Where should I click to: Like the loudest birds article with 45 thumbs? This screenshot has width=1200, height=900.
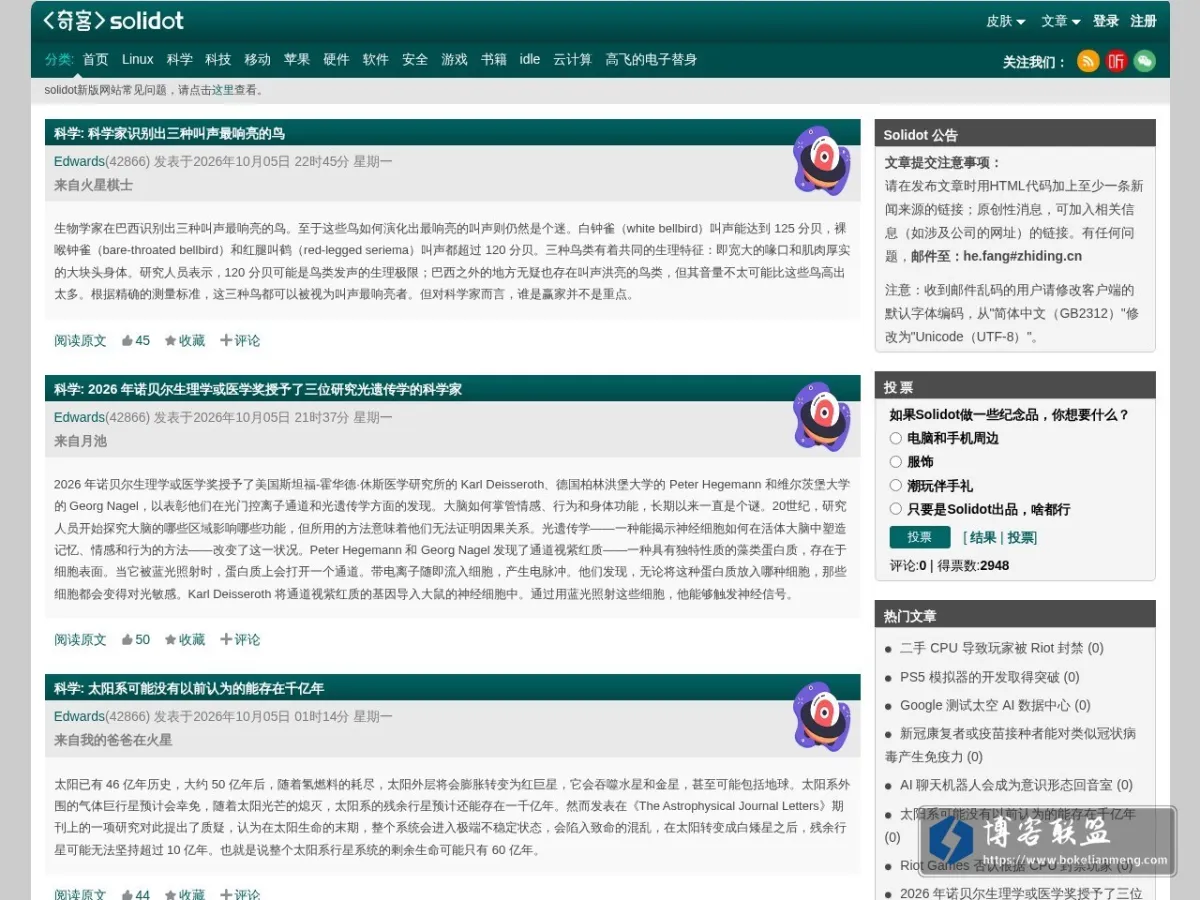click(x=136, y=341)
